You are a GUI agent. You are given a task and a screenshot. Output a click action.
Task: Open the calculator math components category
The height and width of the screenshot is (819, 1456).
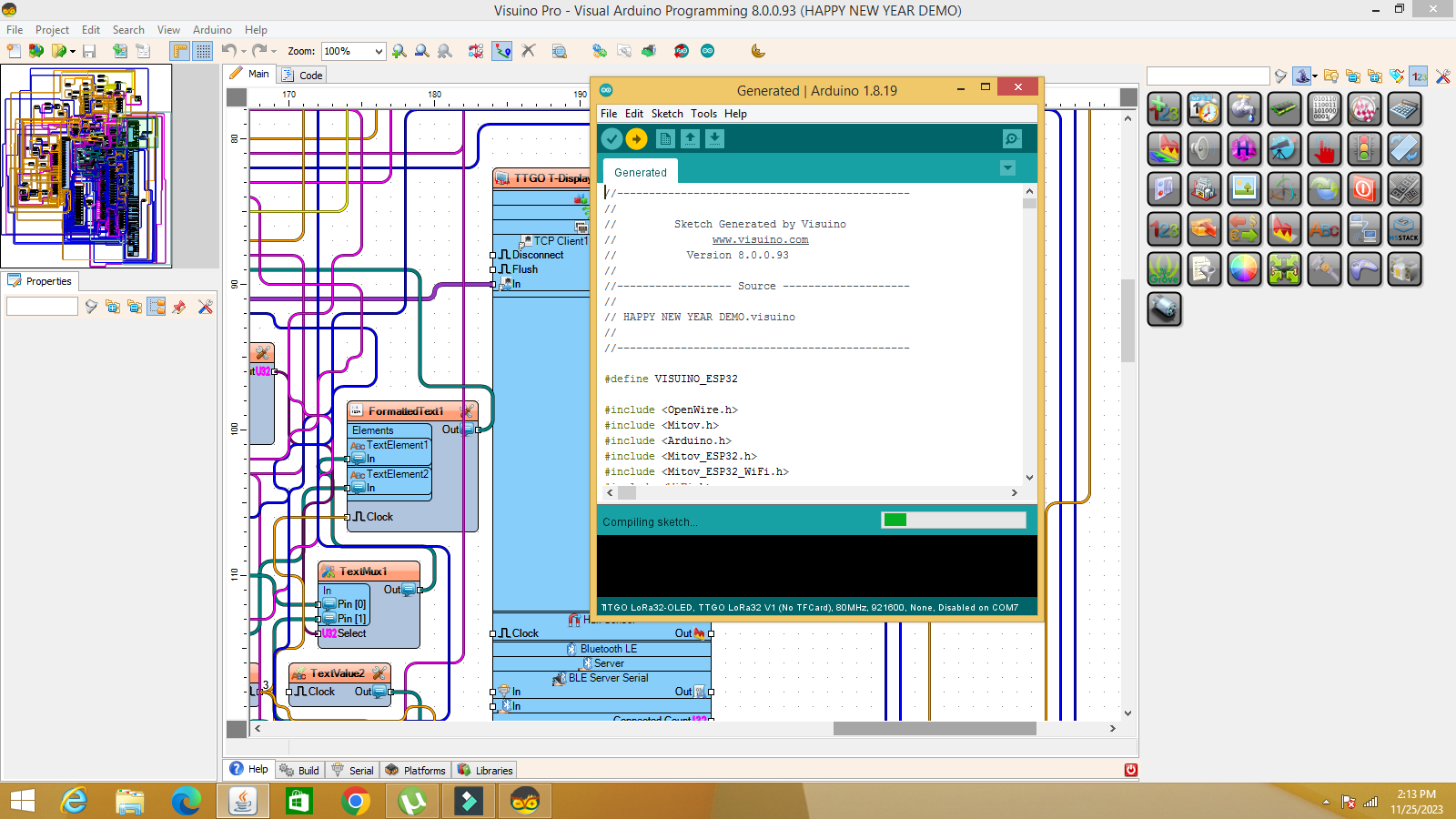pyautogui.click(x=1405, y=108)
